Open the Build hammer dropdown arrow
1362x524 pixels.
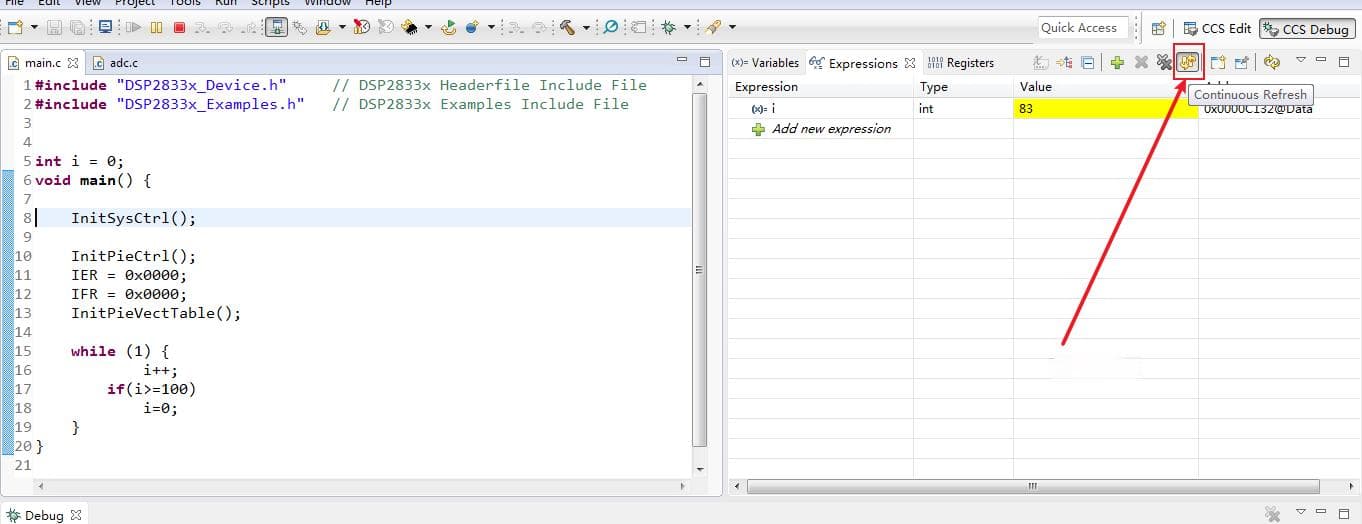(586, 27)
